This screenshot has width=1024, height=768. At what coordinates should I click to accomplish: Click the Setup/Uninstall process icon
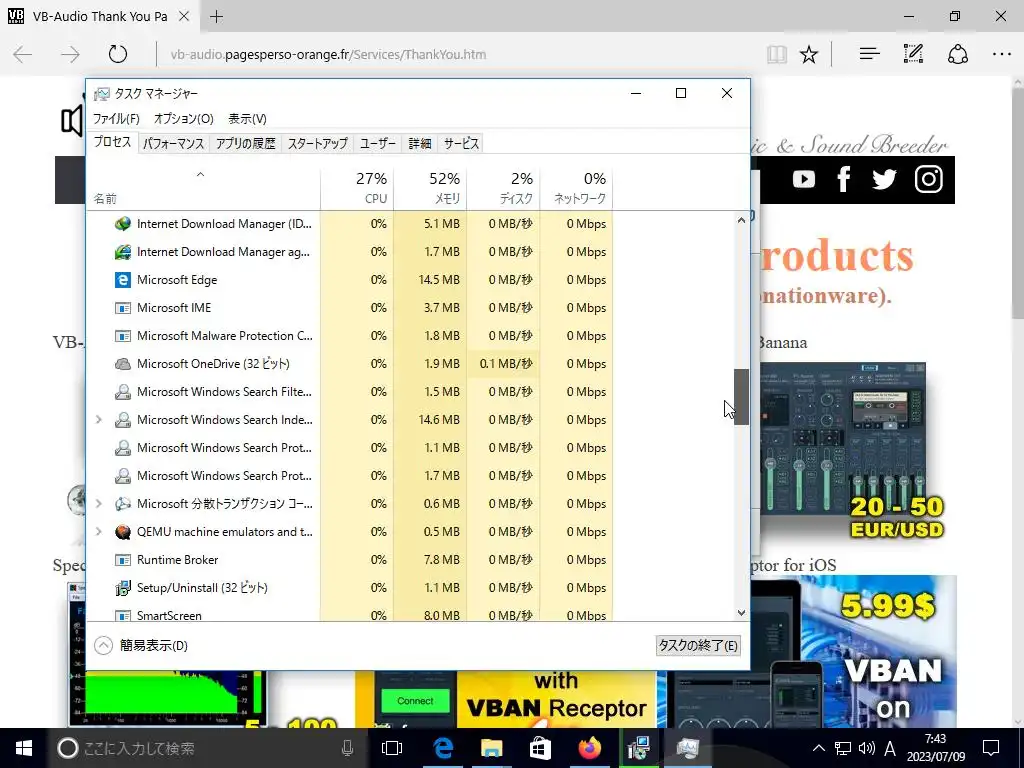click(123, 588)
